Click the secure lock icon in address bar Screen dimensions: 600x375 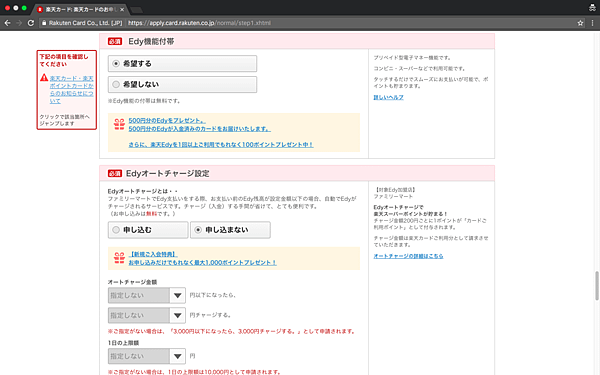point(44,23)
